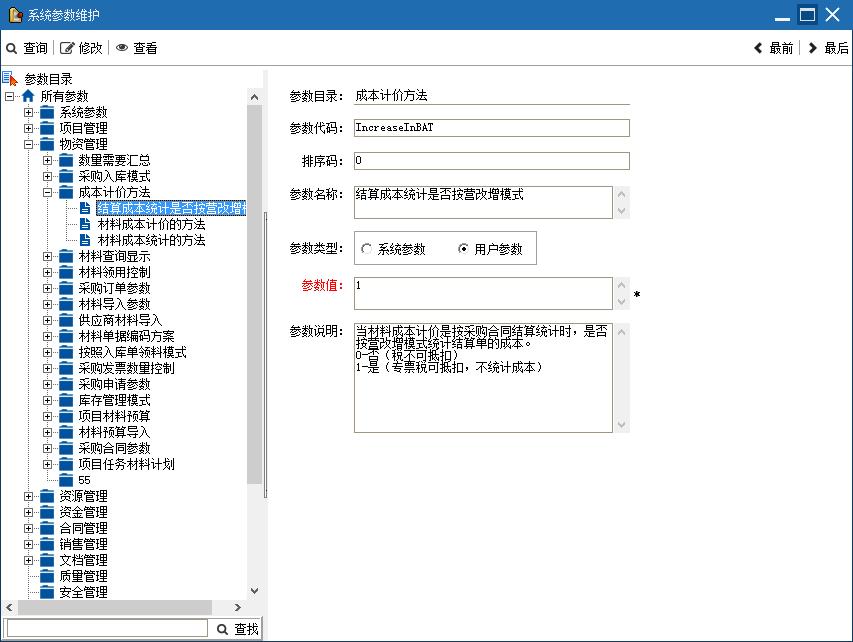Screen dimensions: 853x642
Task: Click the 参数代码 text field
Action: tap(491, 128)
